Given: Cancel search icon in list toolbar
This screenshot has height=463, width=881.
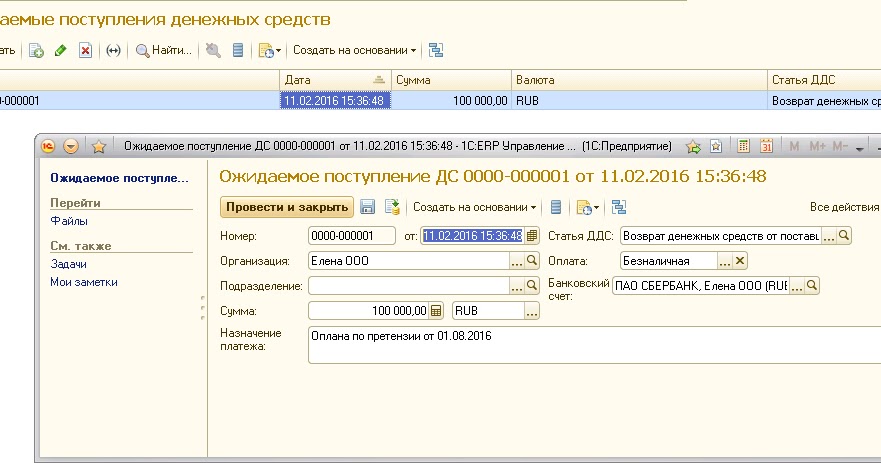Looking at the screenshot, I should 213,51.
